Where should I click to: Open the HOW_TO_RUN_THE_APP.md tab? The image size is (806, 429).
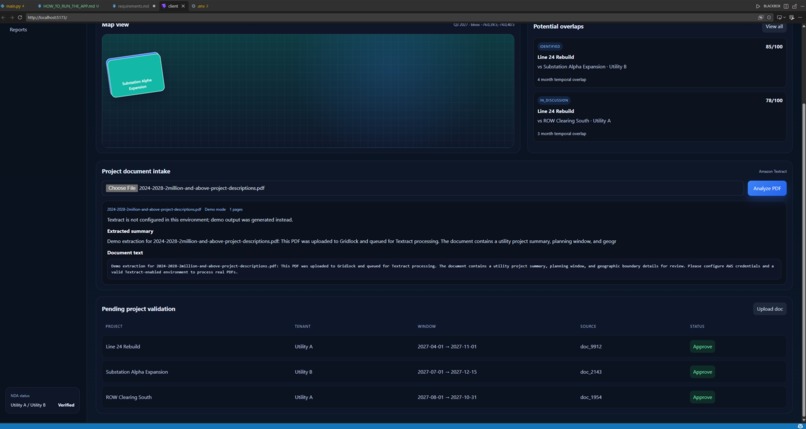pyautogui.click(x=68, y=6)
